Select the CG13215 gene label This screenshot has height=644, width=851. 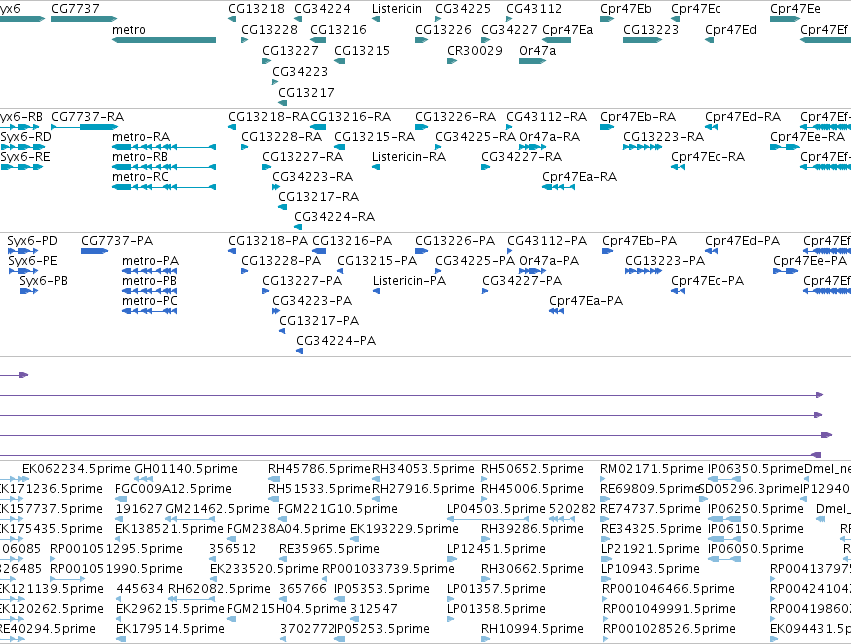point(362,50)
